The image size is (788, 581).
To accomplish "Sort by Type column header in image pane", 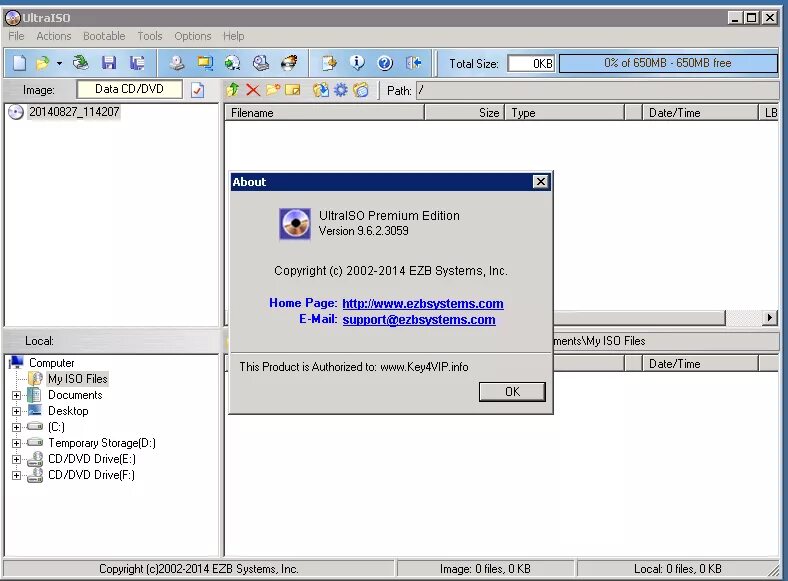I will [565, 113].
